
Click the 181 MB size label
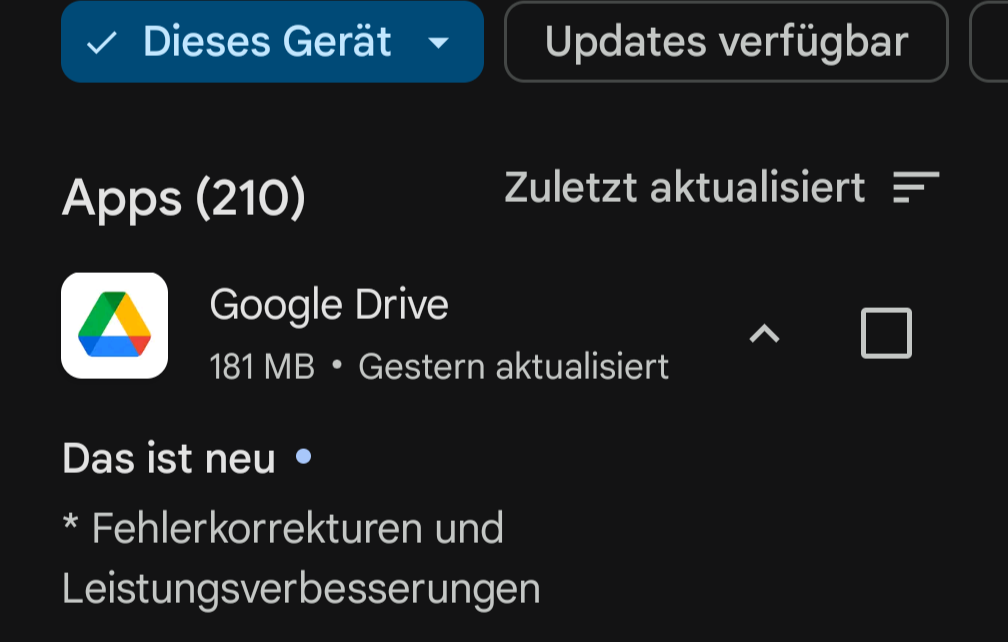262,366
